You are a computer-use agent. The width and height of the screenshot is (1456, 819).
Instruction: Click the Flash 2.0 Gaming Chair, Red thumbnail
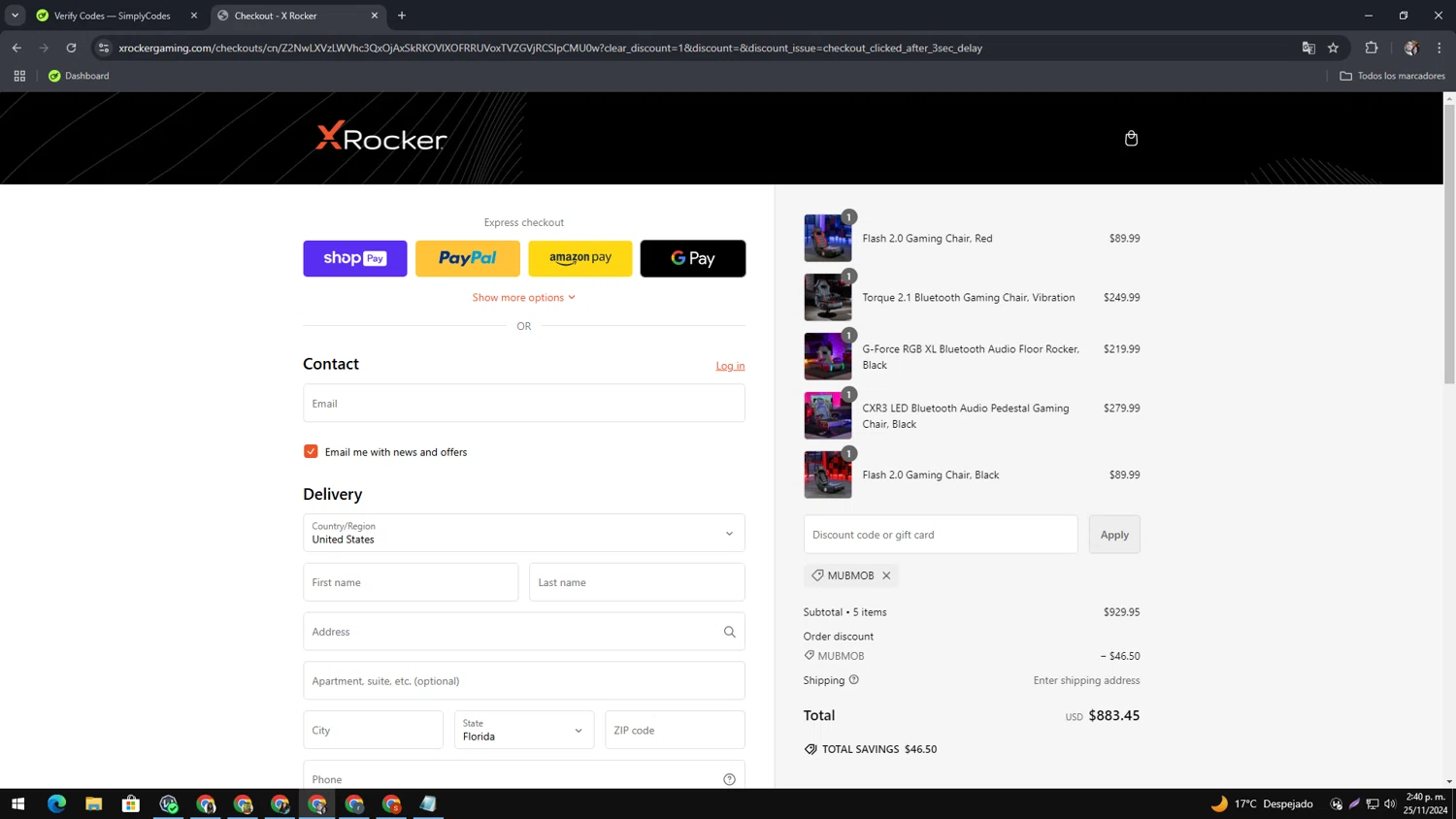tap(828, 238)
